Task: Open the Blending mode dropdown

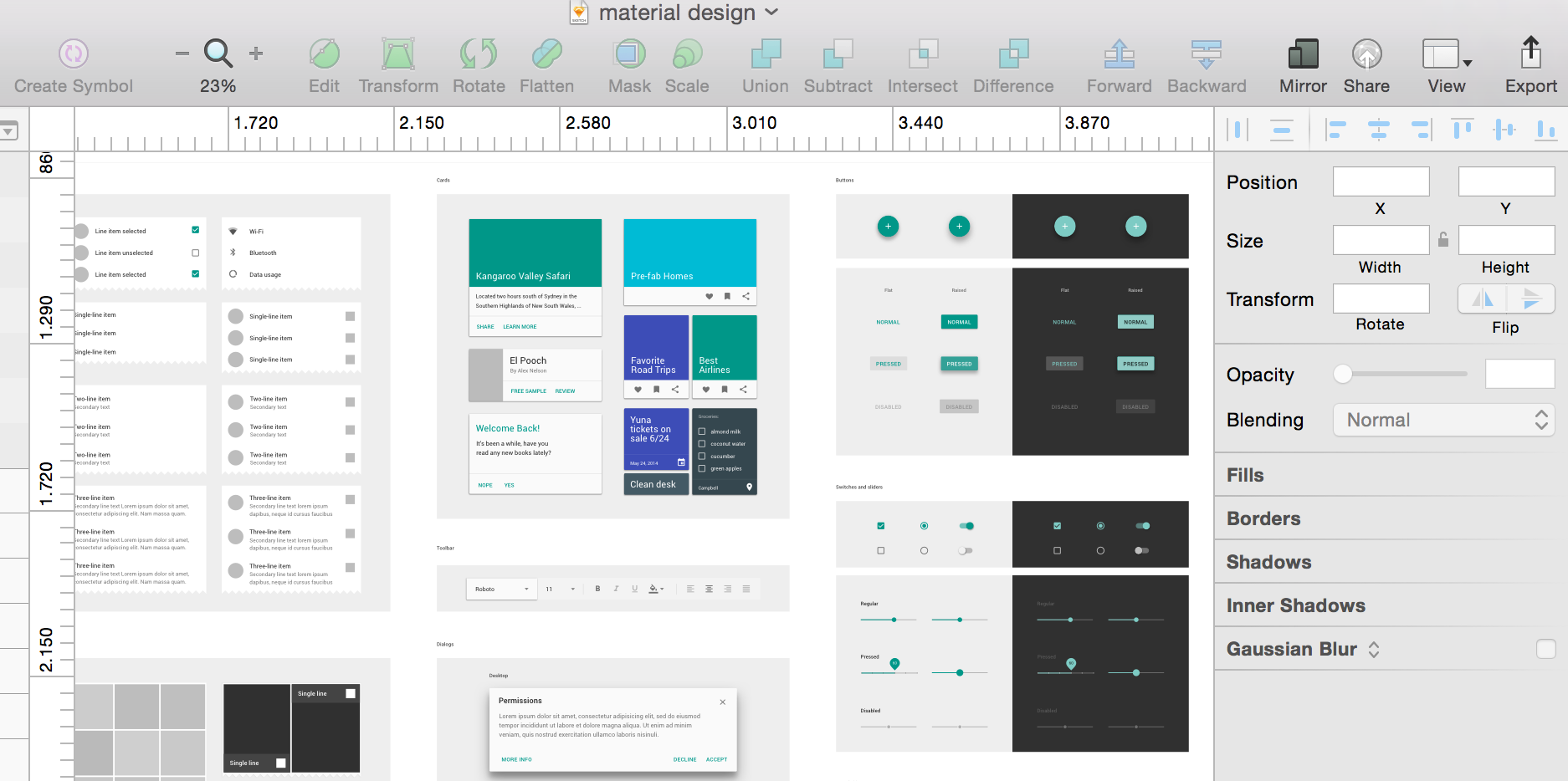Action: pyautogui.click(x=1444, y=420)
